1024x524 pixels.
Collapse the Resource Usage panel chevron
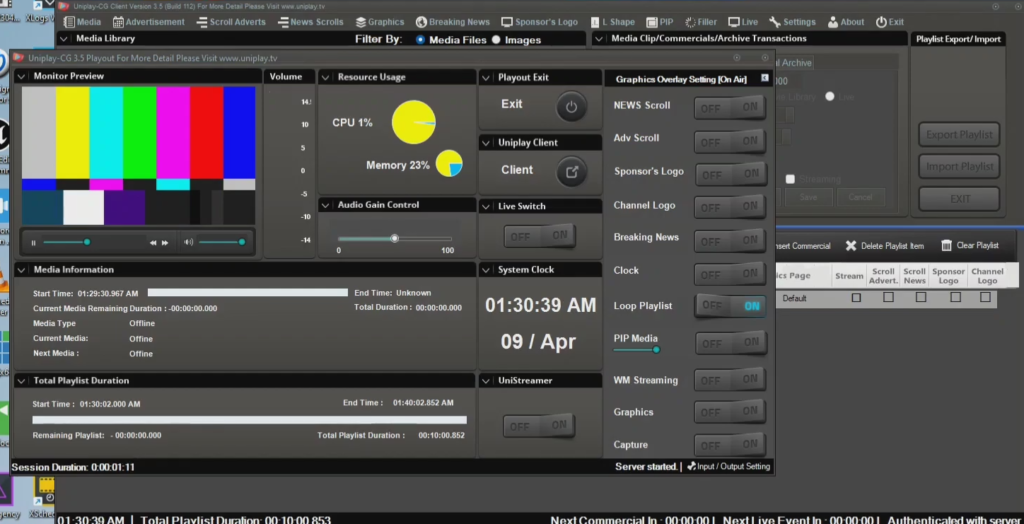pyautogui.click(x=327, y=77)
